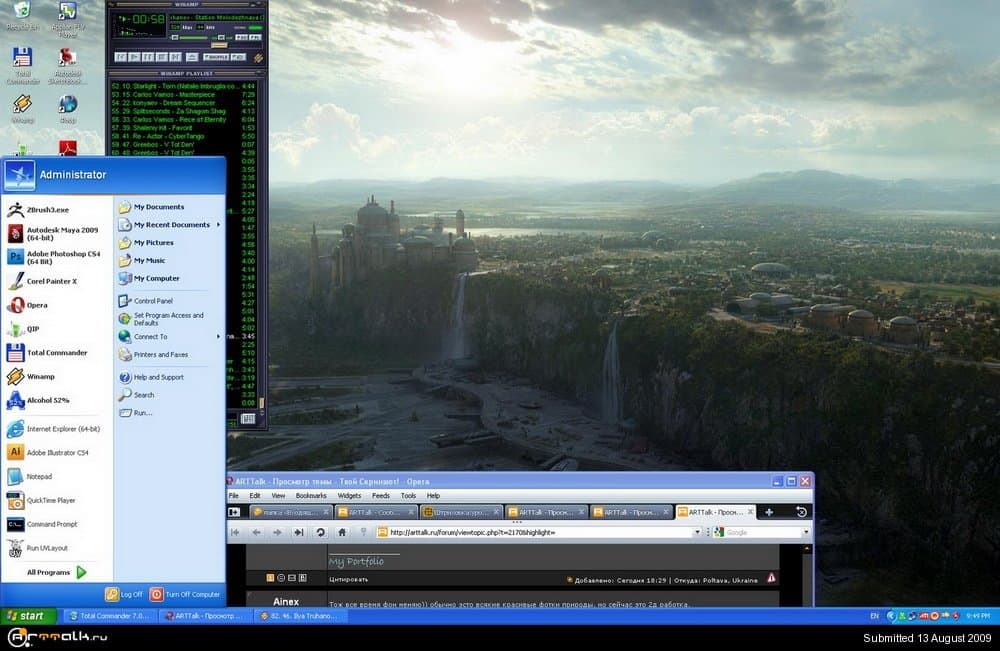Go back one page in Opera

[256, 532]
